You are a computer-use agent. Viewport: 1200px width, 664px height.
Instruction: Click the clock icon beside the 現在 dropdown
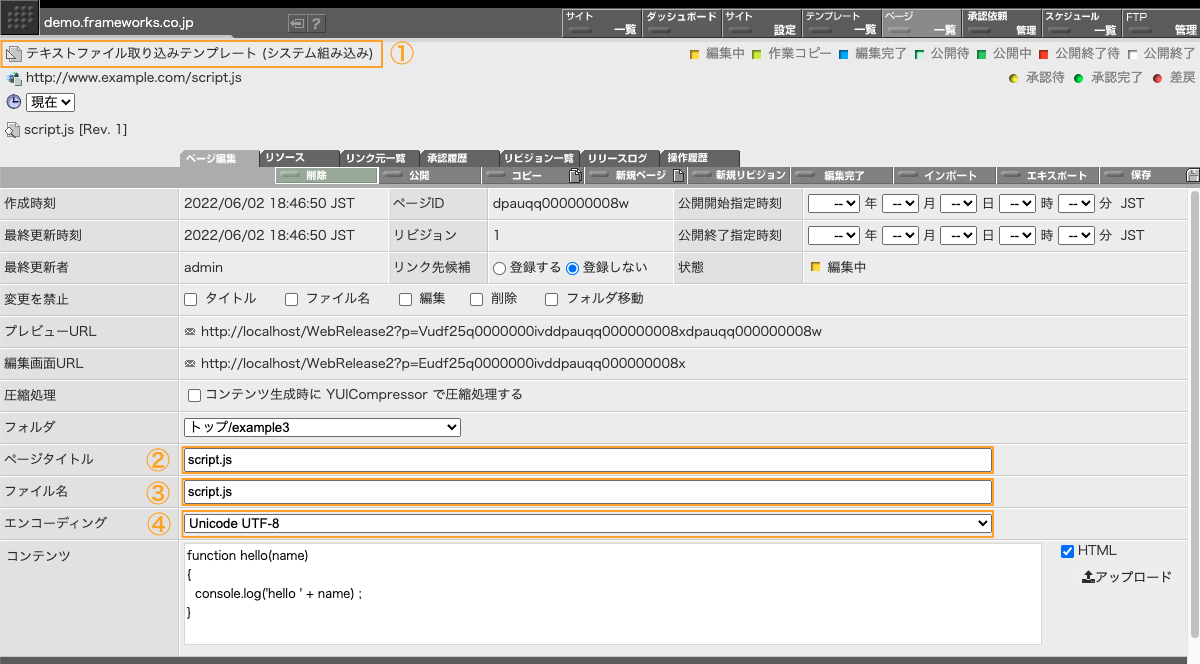(x=12, y=102)
